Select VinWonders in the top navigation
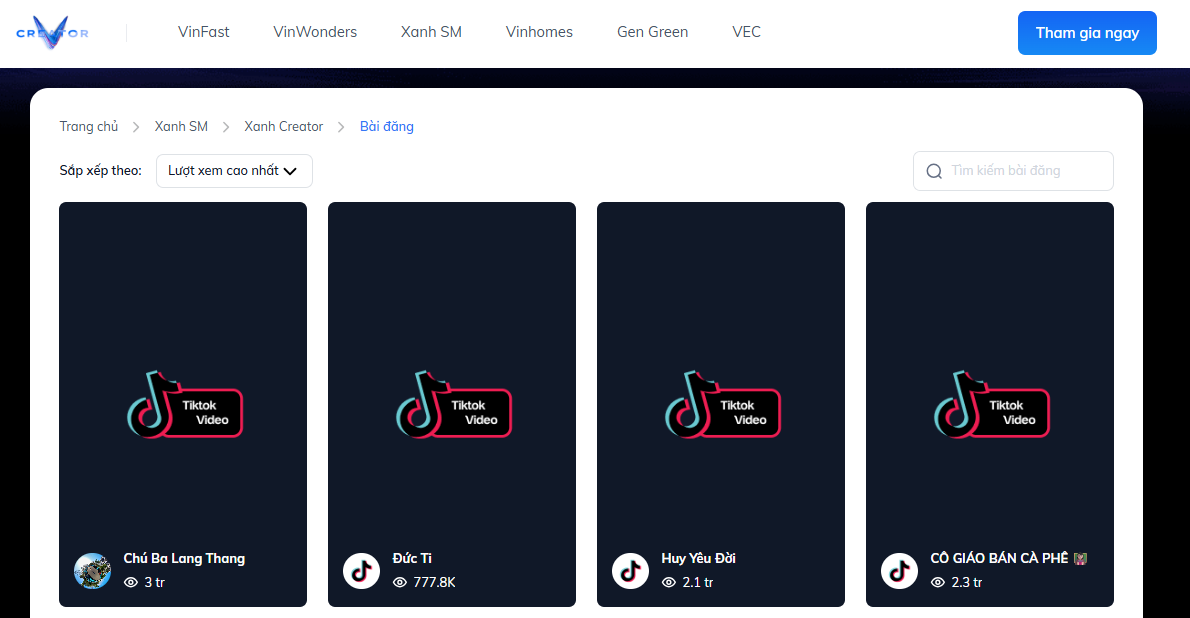The image size is (1190, 618). click(x=315, y=32)
